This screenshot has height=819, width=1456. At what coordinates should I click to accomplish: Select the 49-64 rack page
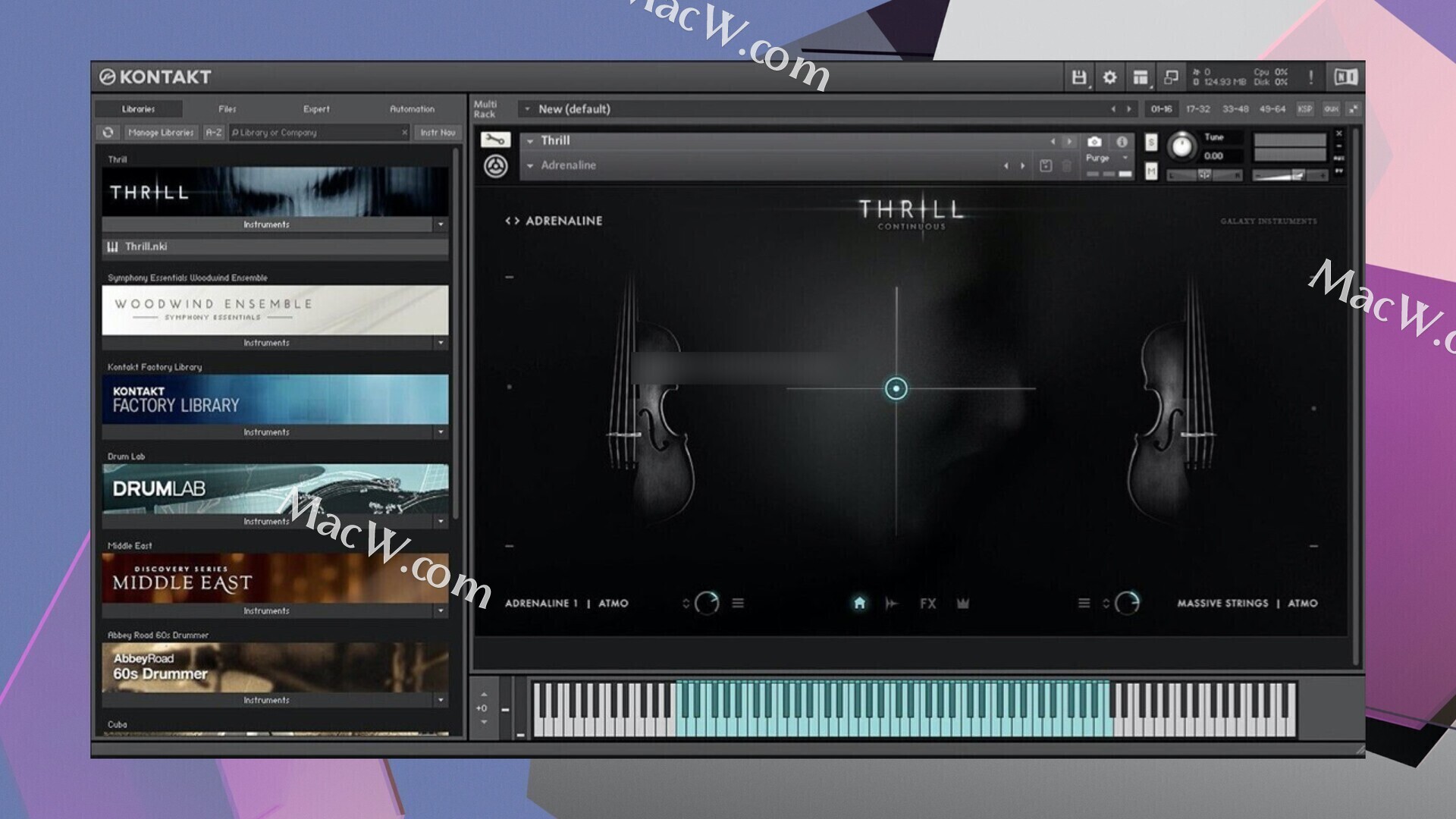click(1272, 109)
